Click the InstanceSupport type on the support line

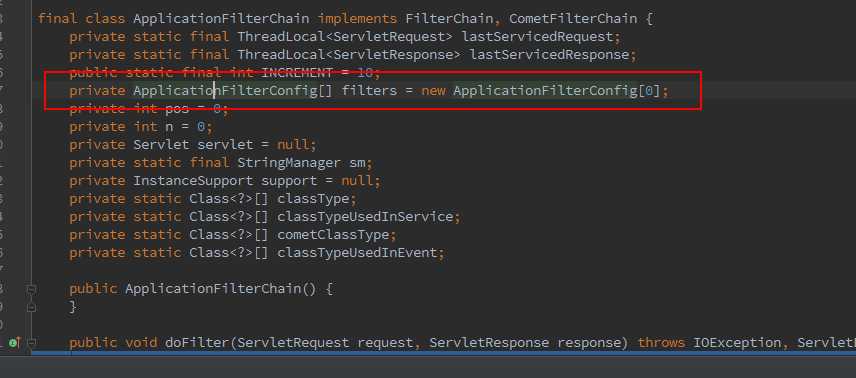pyautogui.click(x=193, y=181)
